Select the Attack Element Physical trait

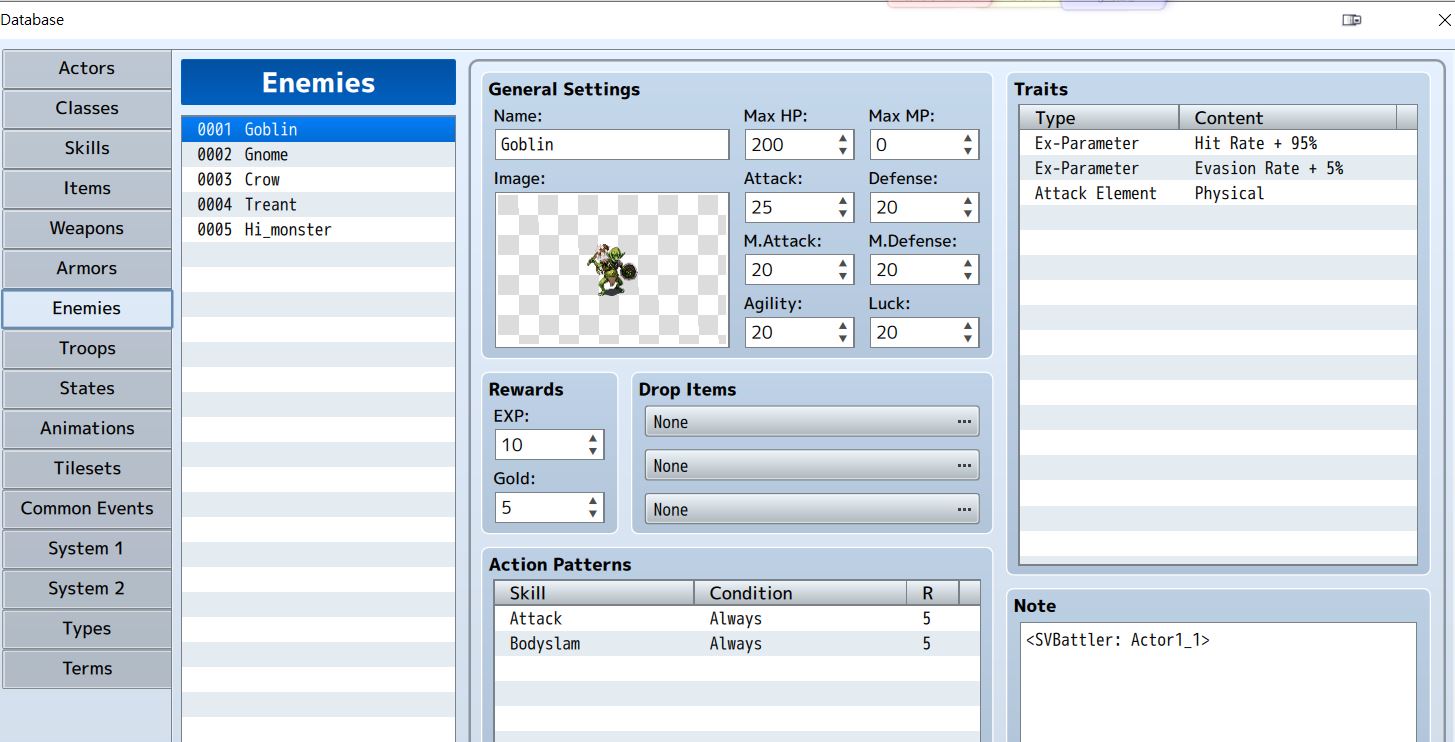tap(1218, 193)
